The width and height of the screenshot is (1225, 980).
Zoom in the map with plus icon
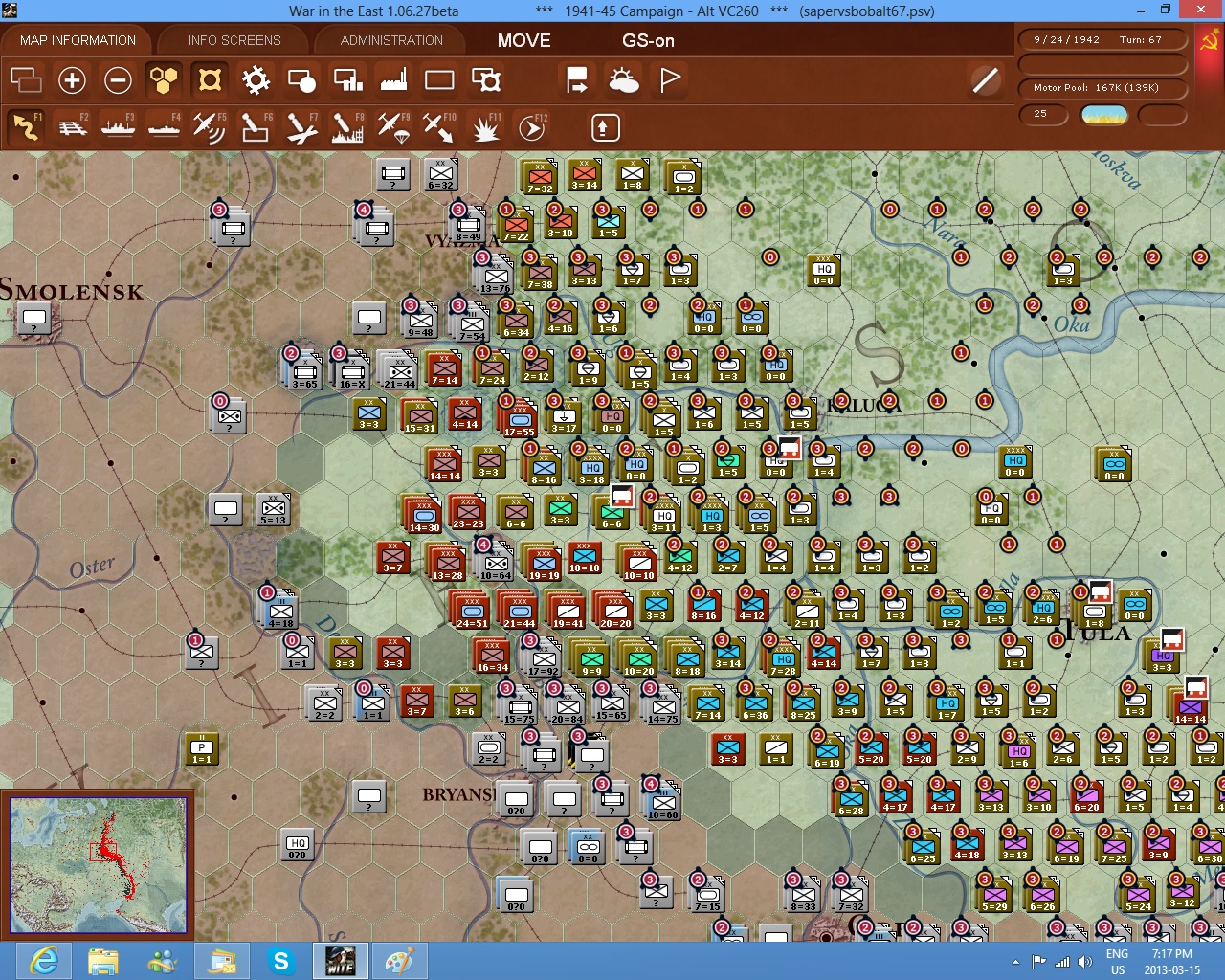tap(72, 79)
